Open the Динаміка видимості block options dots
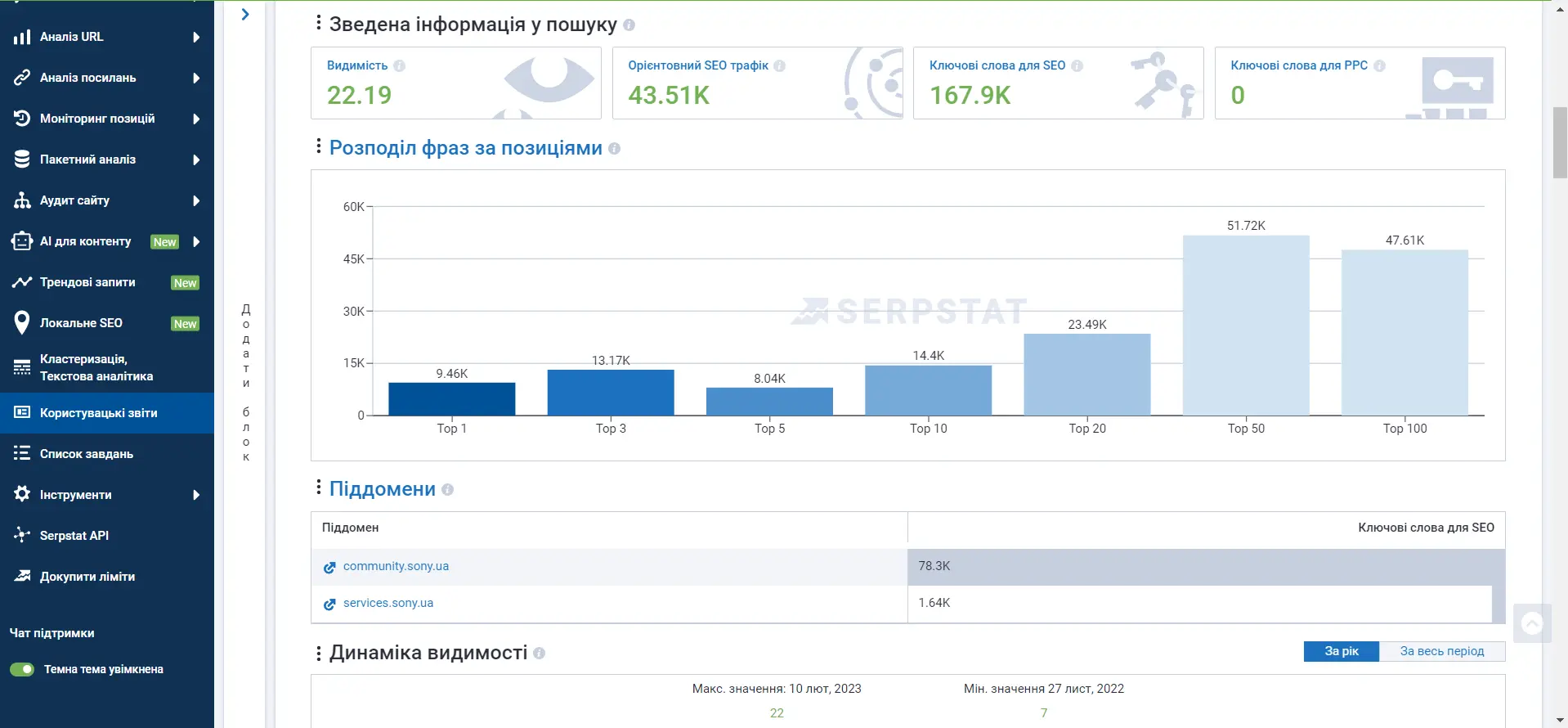Viewport: 1568px width, 728px height. [319, 653]
